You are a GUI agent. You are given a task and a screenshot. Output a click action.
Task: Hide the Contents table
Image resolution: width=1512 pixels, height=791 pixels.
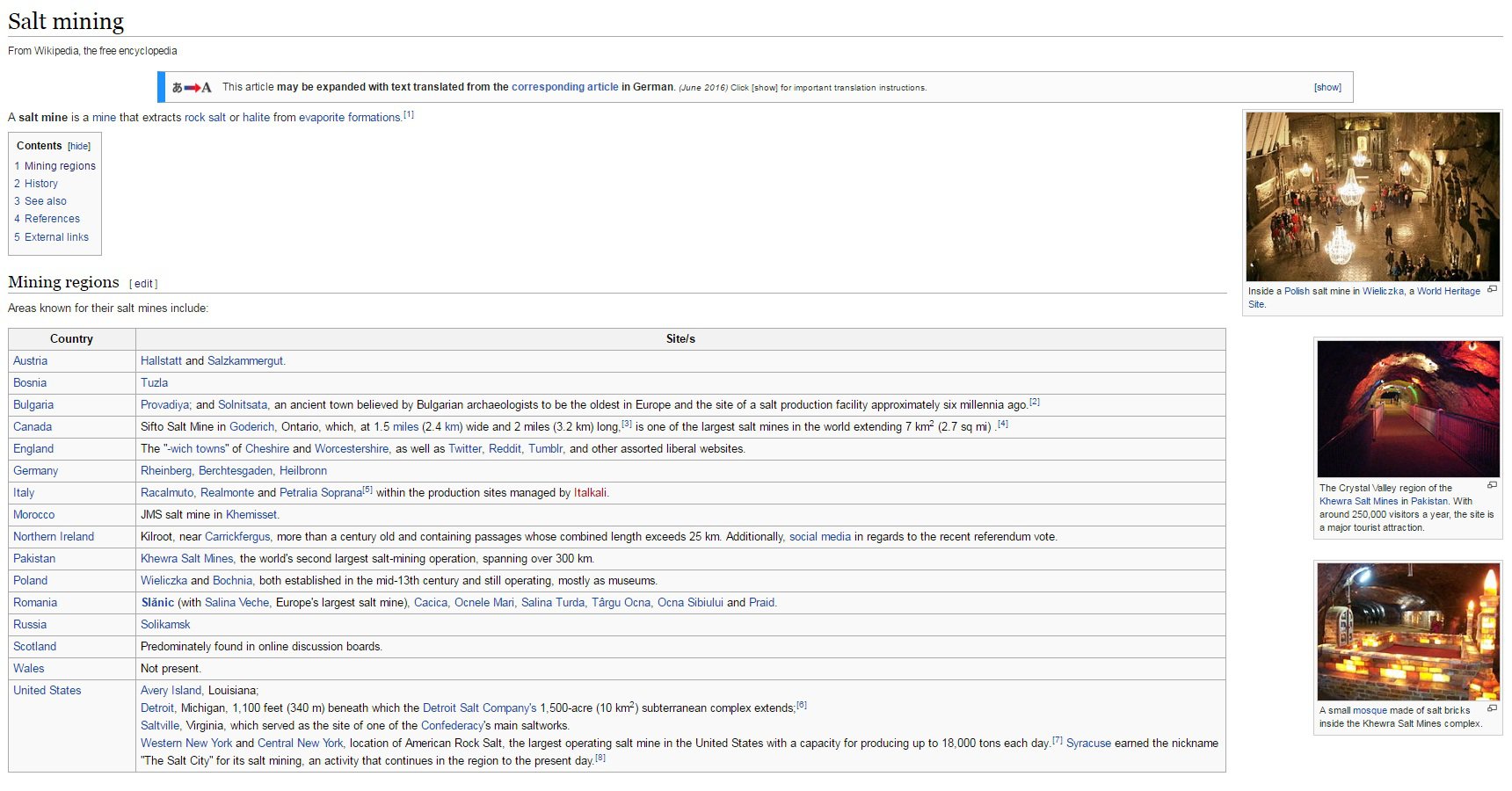point(79,147)
